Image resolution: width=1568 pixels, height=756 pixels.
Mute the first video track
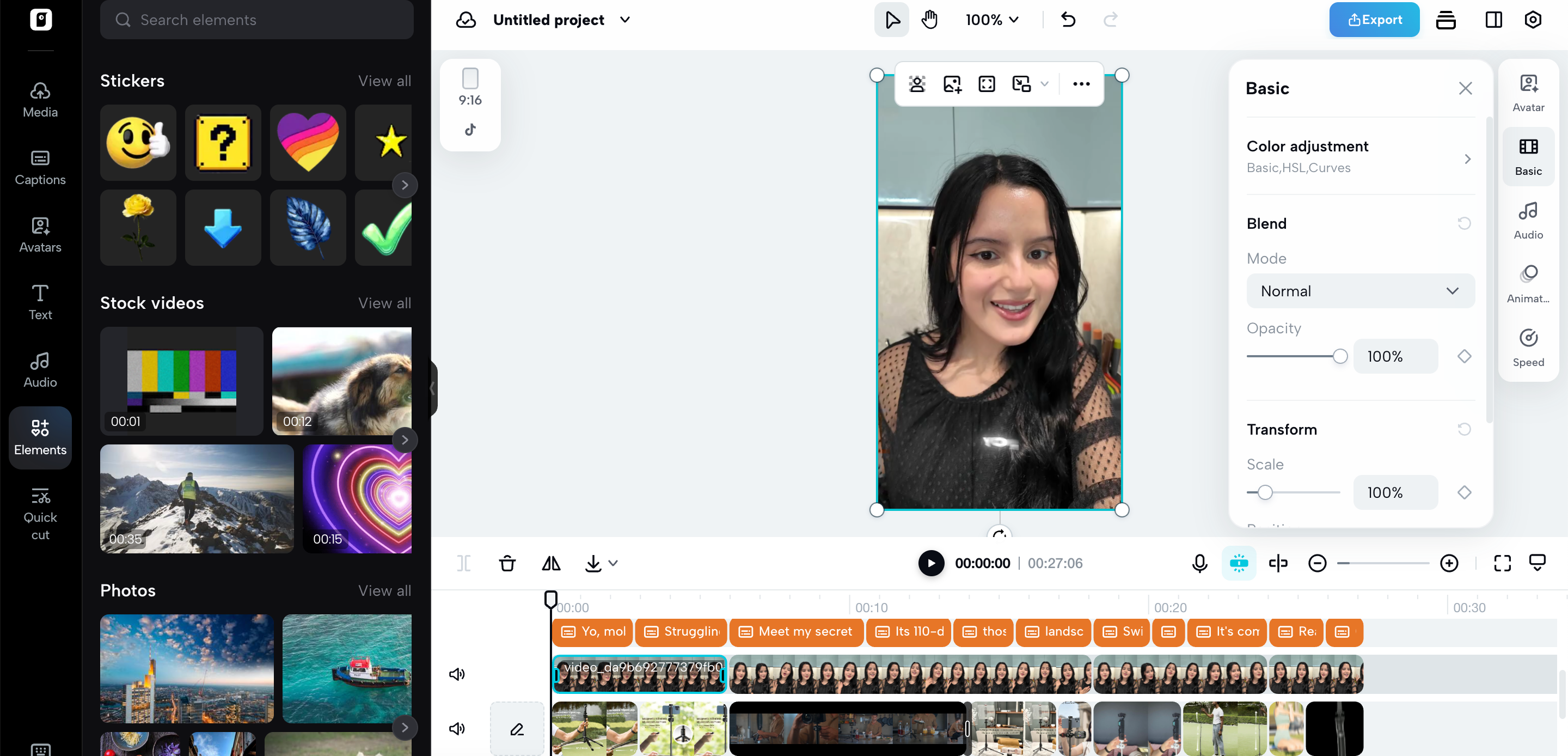pyautogui.click(x=457, y=674)
